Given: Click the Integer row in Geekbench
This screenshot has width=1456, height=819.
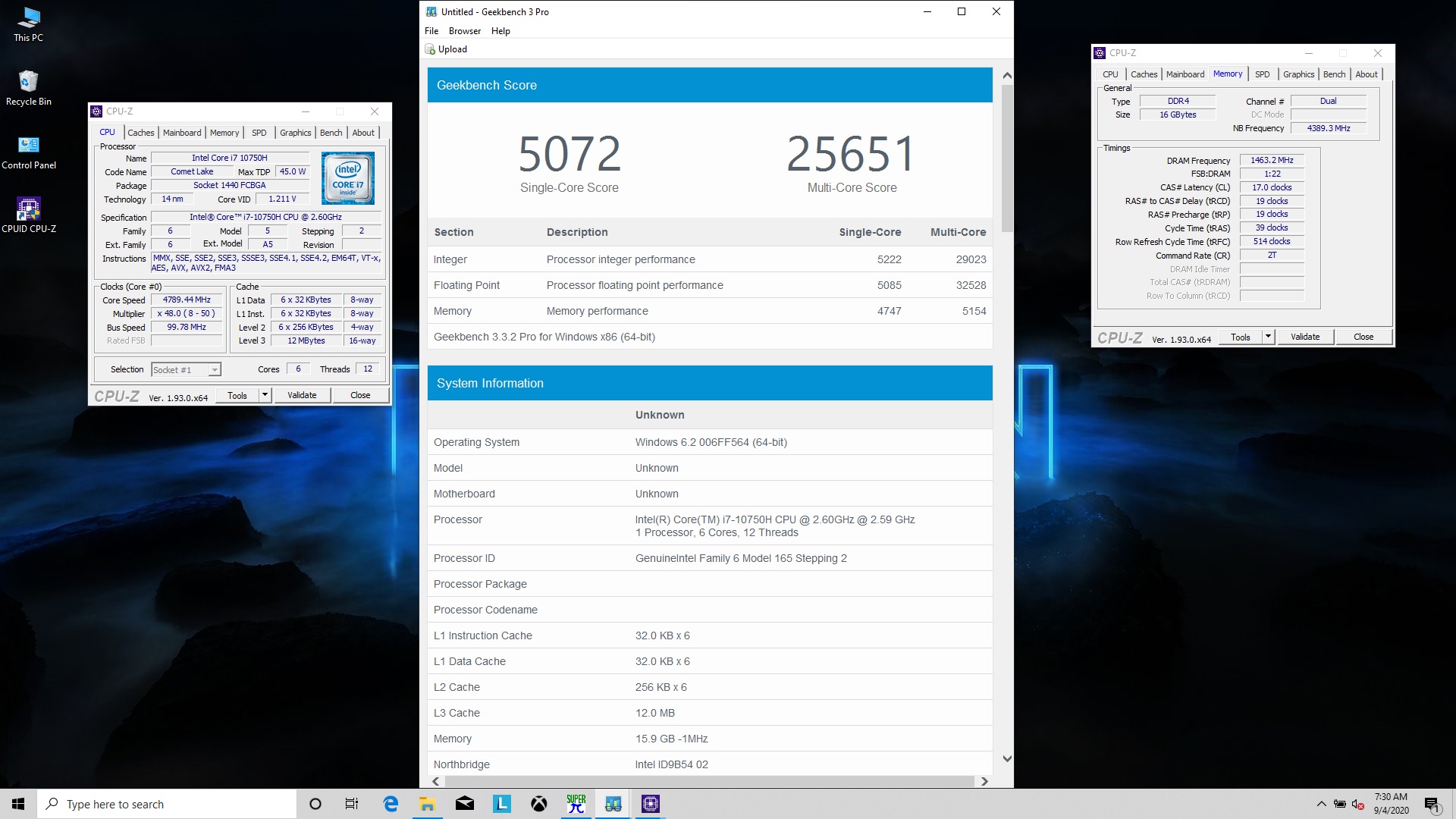Looking at the screenshot, I should 710,259.
